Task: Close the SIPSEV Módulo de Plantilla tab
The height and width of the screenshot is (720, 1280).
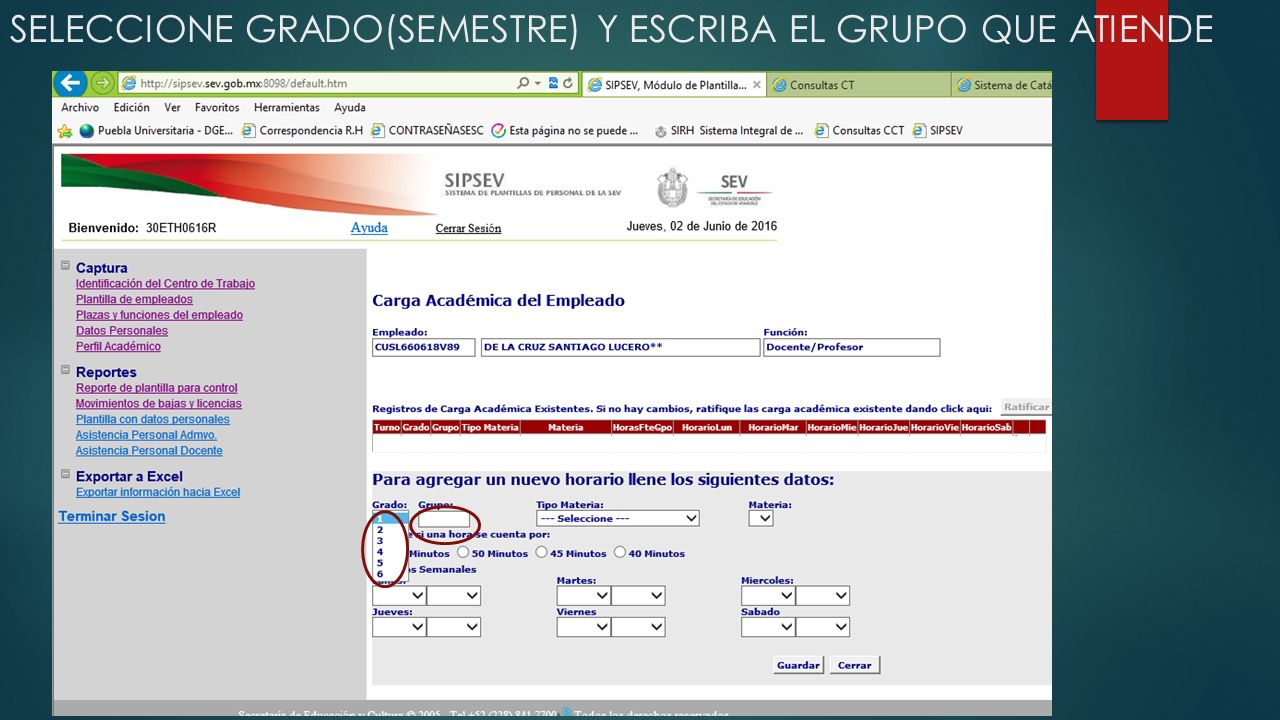Action: coord(757,85)
